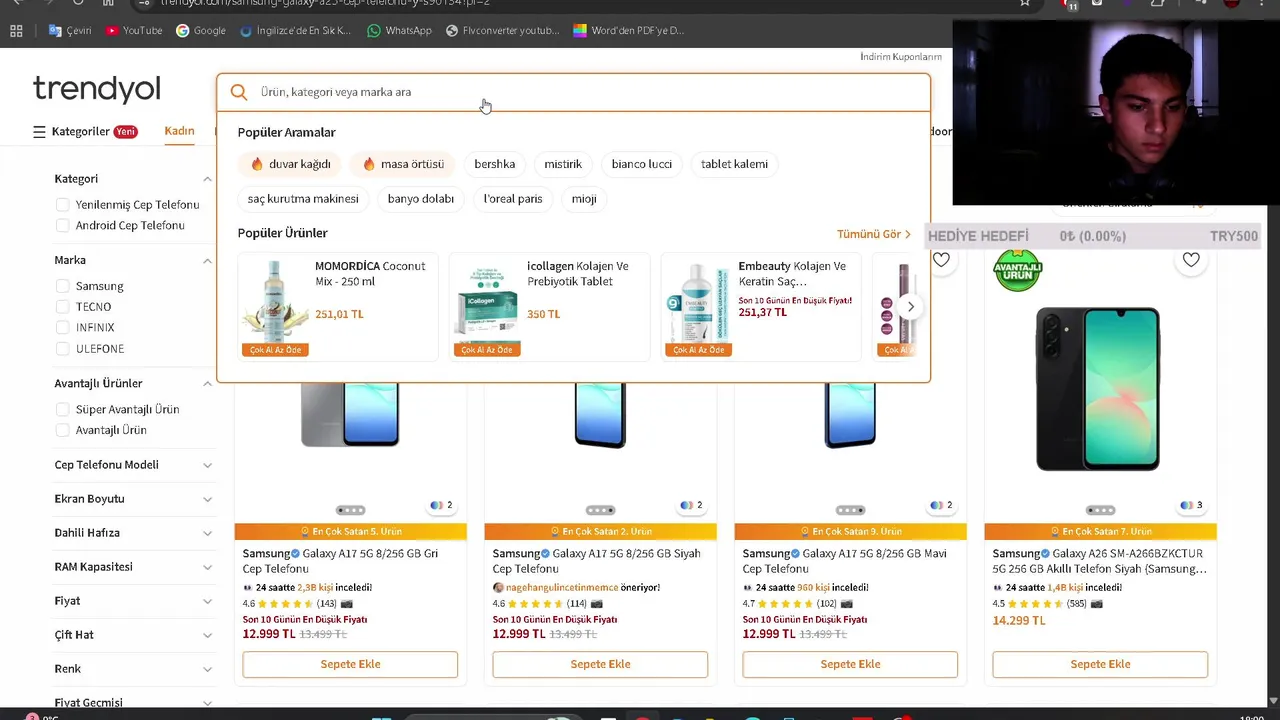The width and height of the screenshot is (1280, 720).
Task: Expand the Cep Telefonu Modeli filter
Action: (207, 465)
